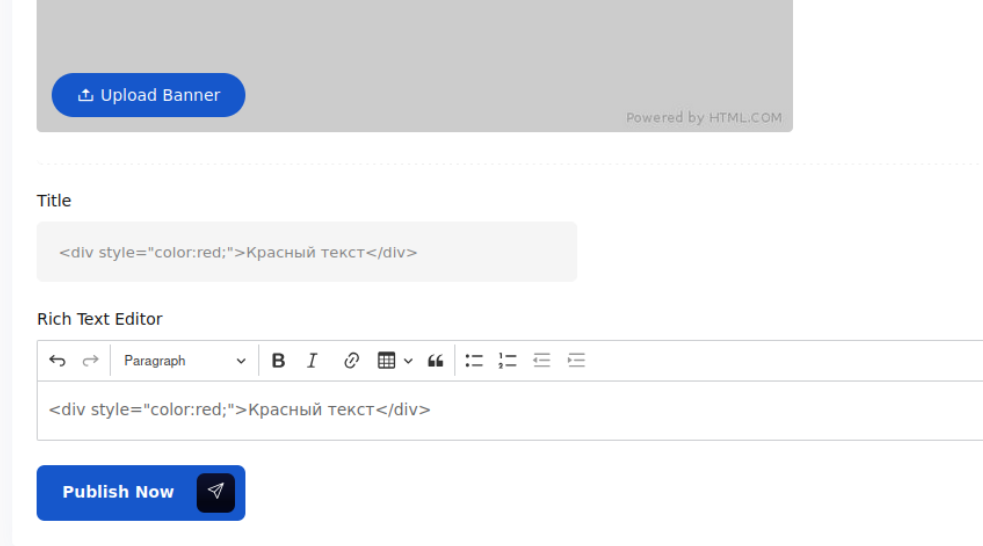Image resolution: width=983 pixels, height=546 pixels.
Task: Expand the chevron beside the table icon
Action: pos(408,362)
